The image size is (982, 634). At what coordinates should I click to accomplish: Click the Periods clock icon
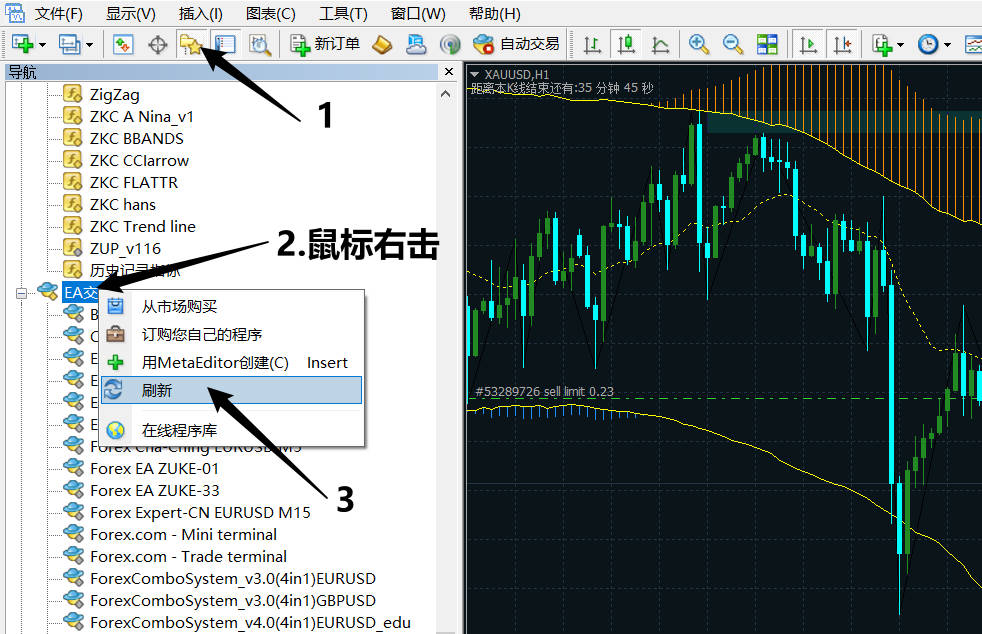928,44
